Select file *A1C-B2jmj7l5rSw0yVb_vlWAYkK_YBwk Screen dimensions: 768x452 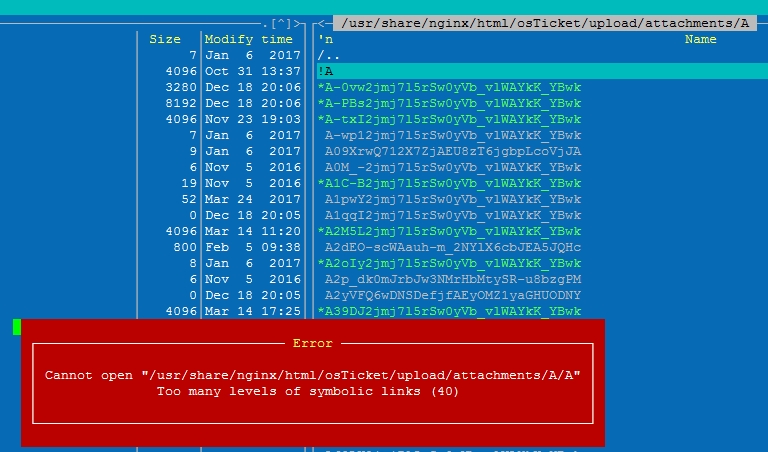click(x=449, y=184)
